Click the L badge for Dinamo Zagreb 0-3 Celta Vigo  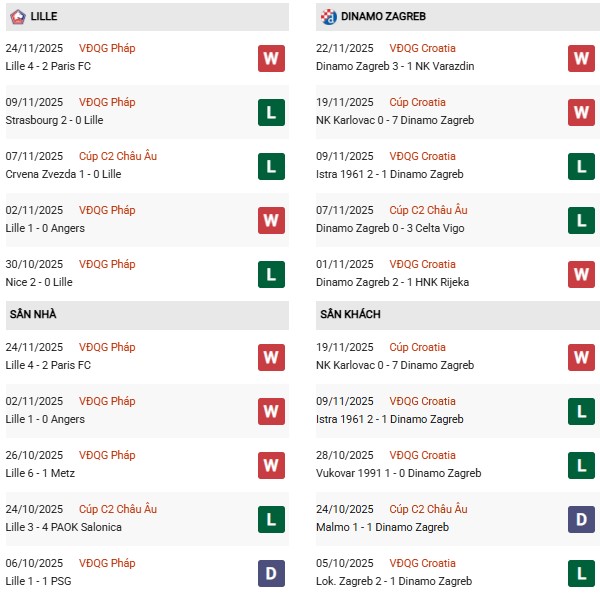[581, 220]
